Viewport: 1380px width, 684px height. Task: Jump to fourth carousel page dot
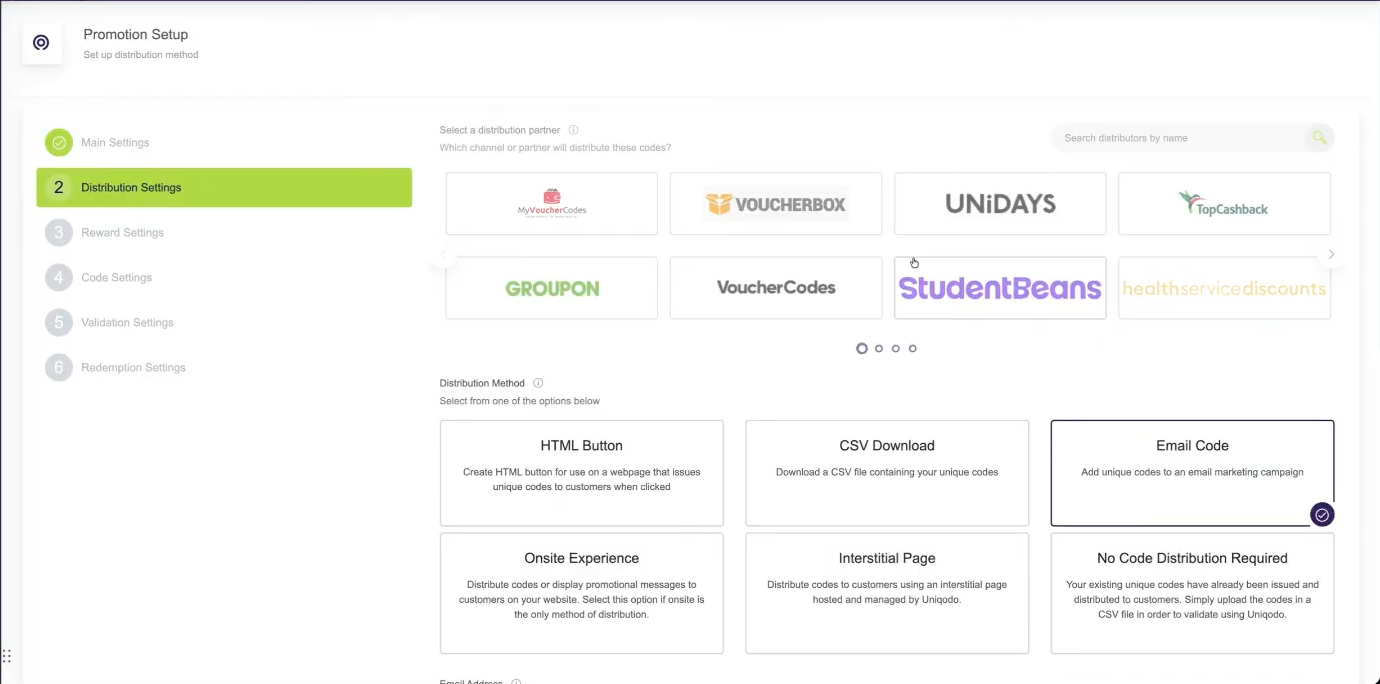click(913, 349)
